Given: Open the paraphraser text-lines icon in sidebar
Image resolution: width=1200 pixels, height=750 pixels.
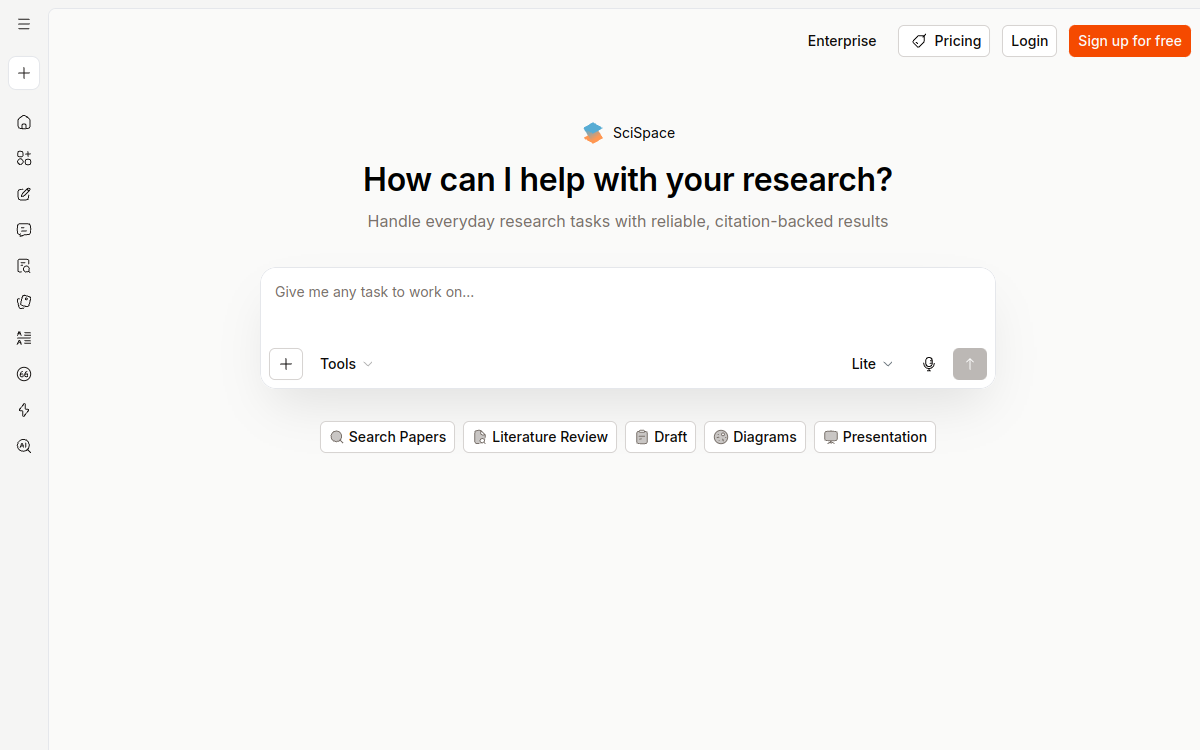Looking at the screenshot, I should (x=24, y=338).
